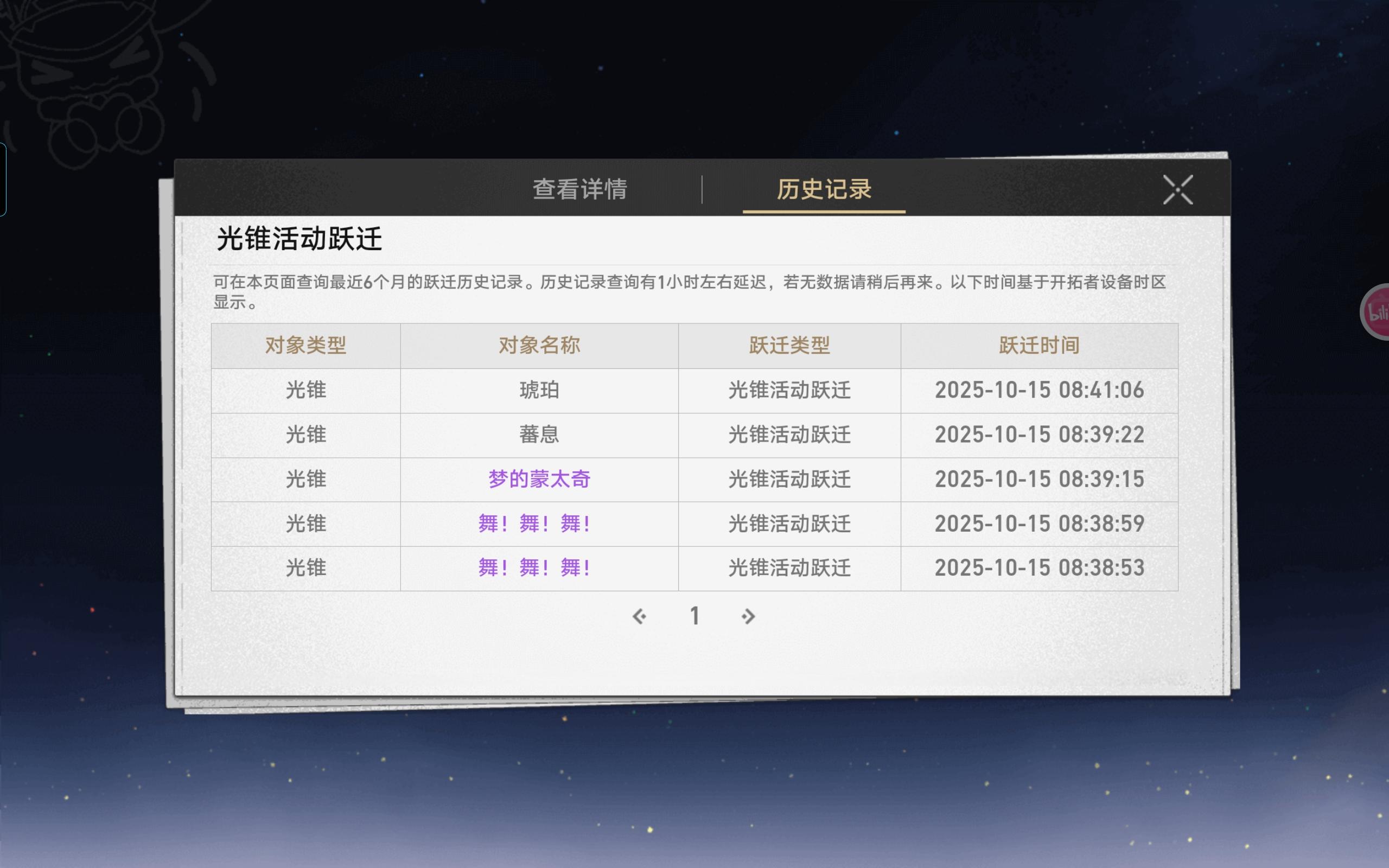Click the 对象类型 column header
The image size is (1389, 868).
pos(305,345)
